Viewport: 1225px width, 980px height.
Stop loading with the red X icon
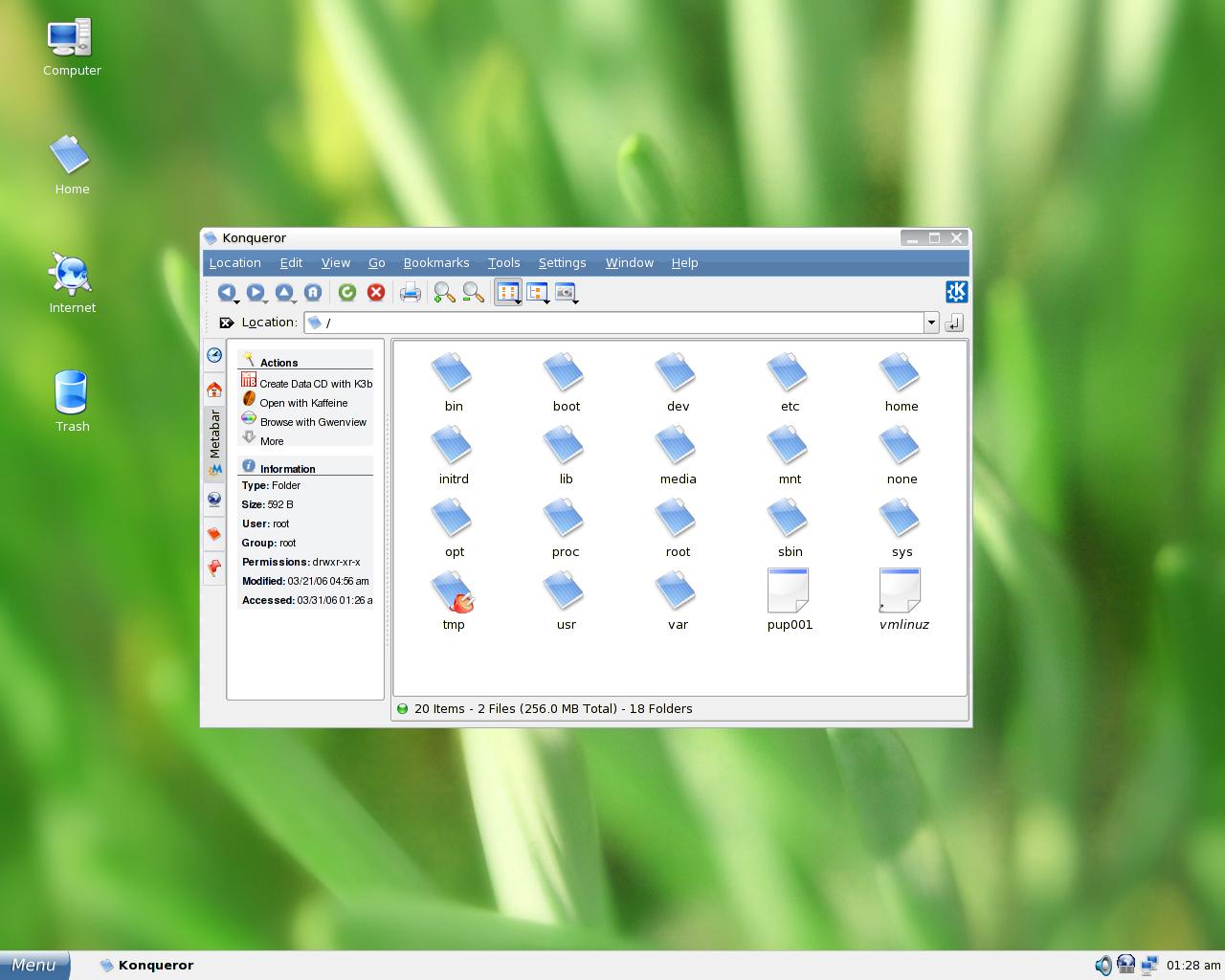point(376,293)
